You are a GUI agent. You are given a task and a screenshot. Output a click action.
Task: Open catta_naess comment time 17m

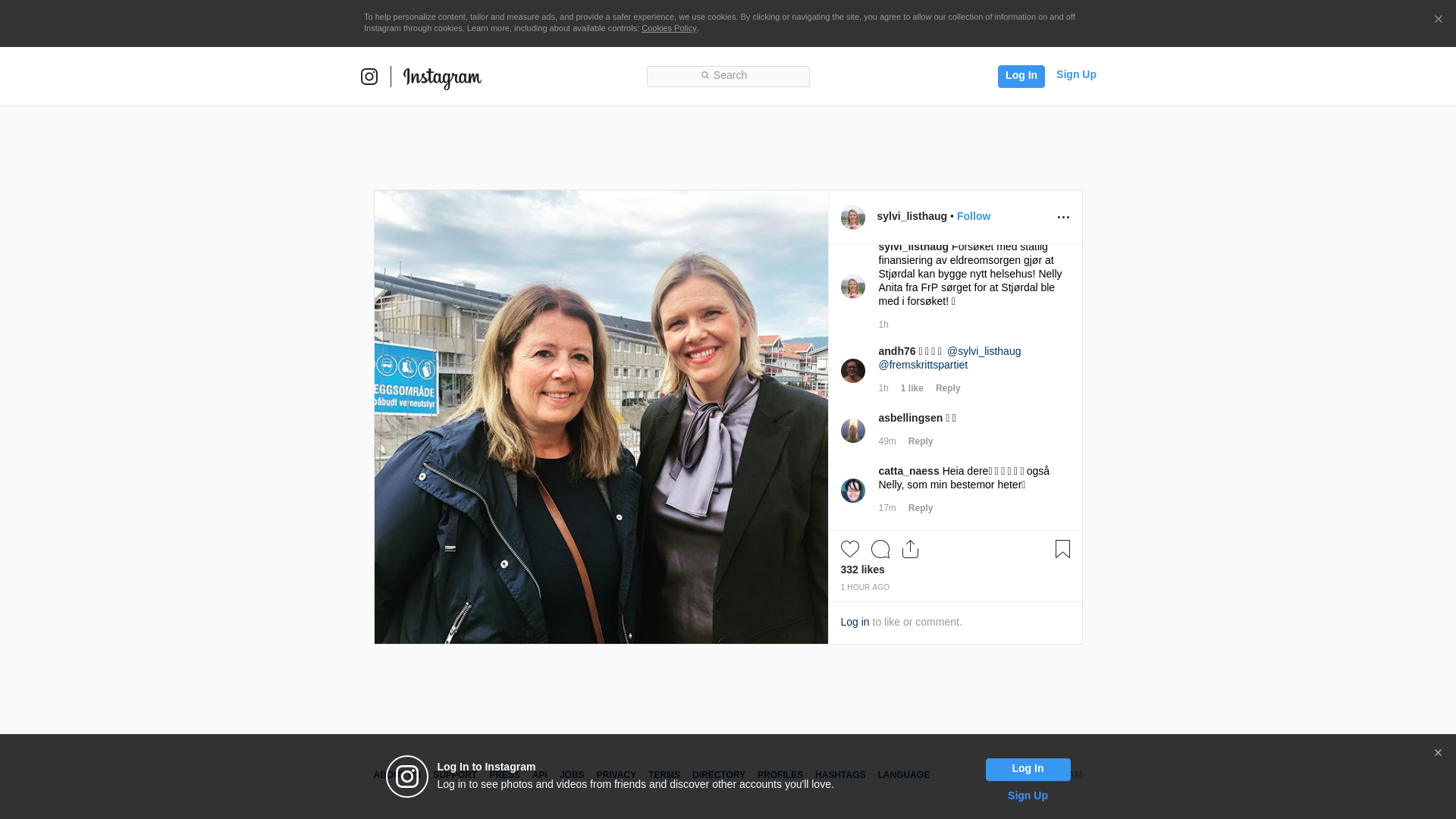tap(886, 508)
